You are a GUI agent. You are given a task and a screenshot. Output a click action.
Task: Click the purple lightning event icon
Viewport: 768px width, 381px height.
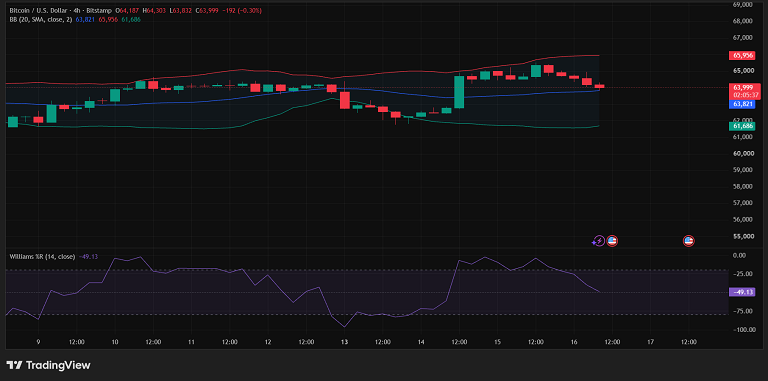[x=598, y=240]
